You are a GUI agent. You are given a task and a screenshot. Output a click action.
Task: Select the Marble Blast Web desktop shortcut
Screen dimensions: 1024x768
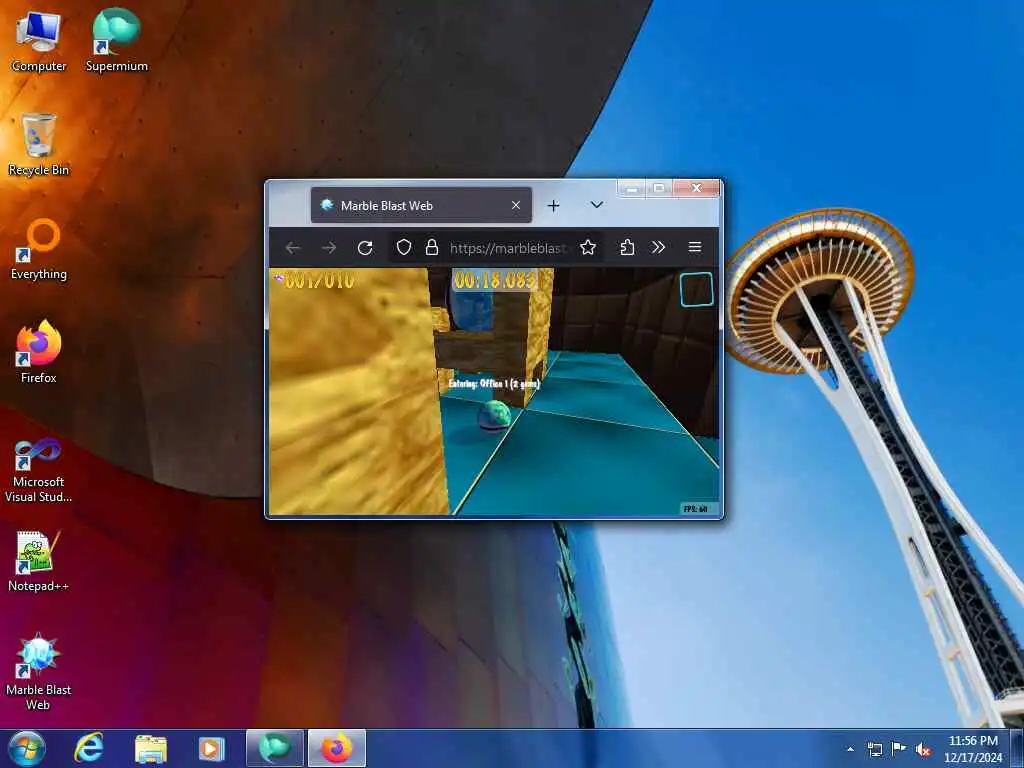tap(39, 673)
